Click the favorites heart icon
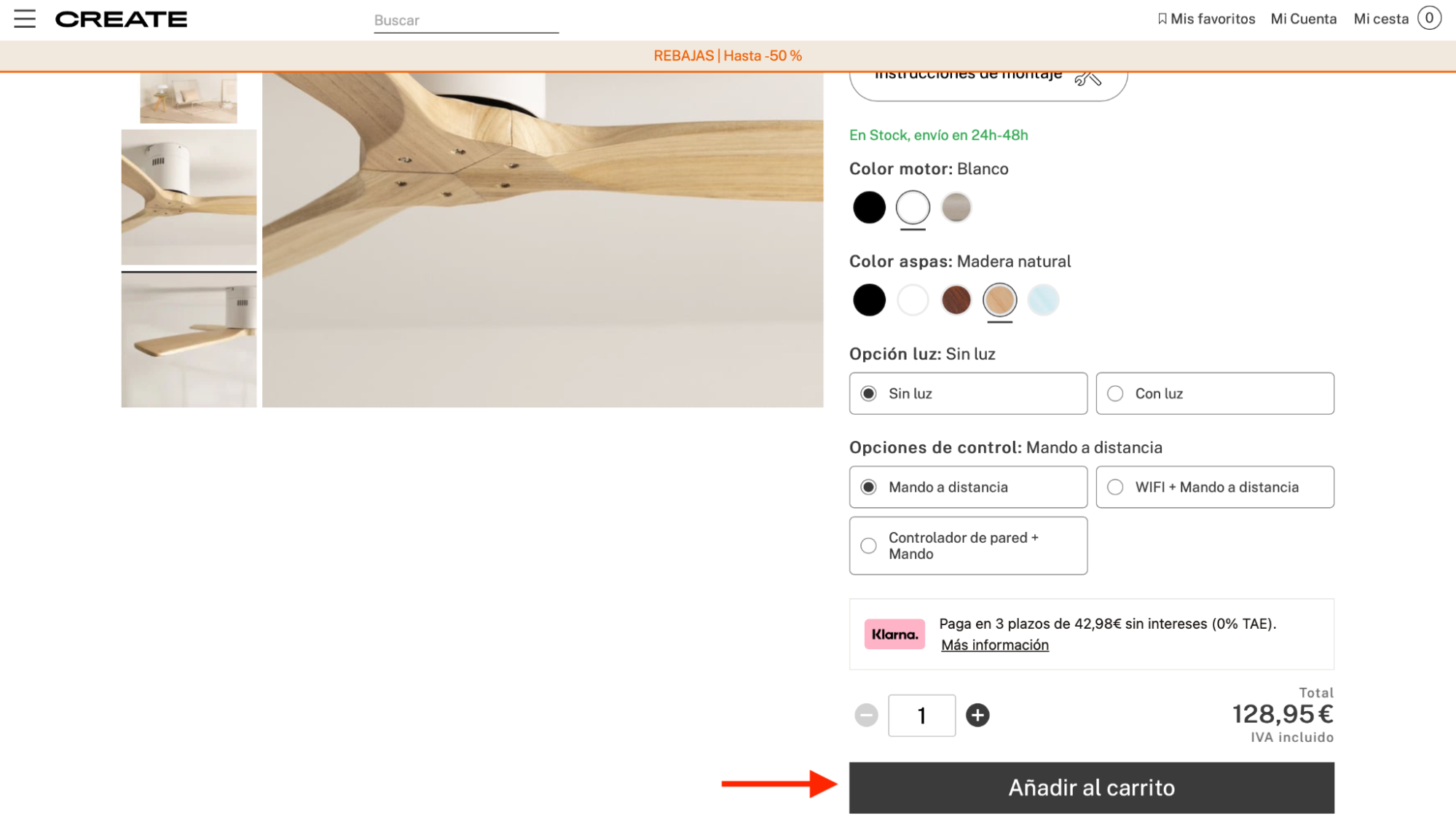Image resolution: width=1456 pixels, height=827 pixels. (x=1162, y=18)
